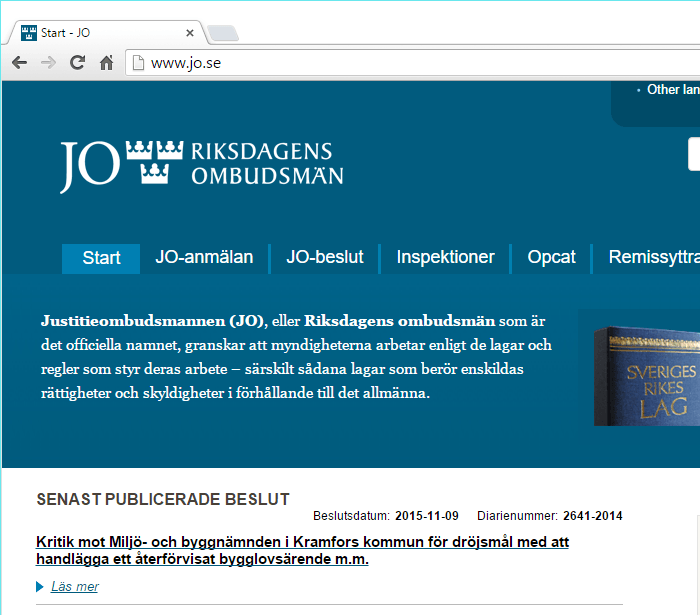Click the www.jo.se address bar
Viewport: 700px width, 615px height.
pos(411,63)
